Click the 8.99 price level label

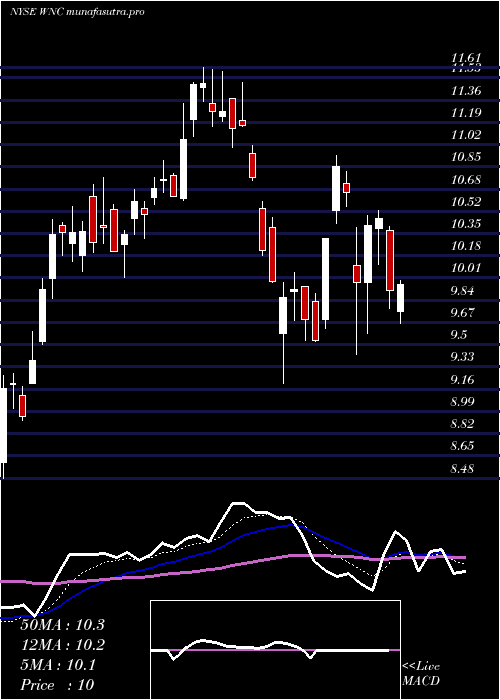[462, 402]
